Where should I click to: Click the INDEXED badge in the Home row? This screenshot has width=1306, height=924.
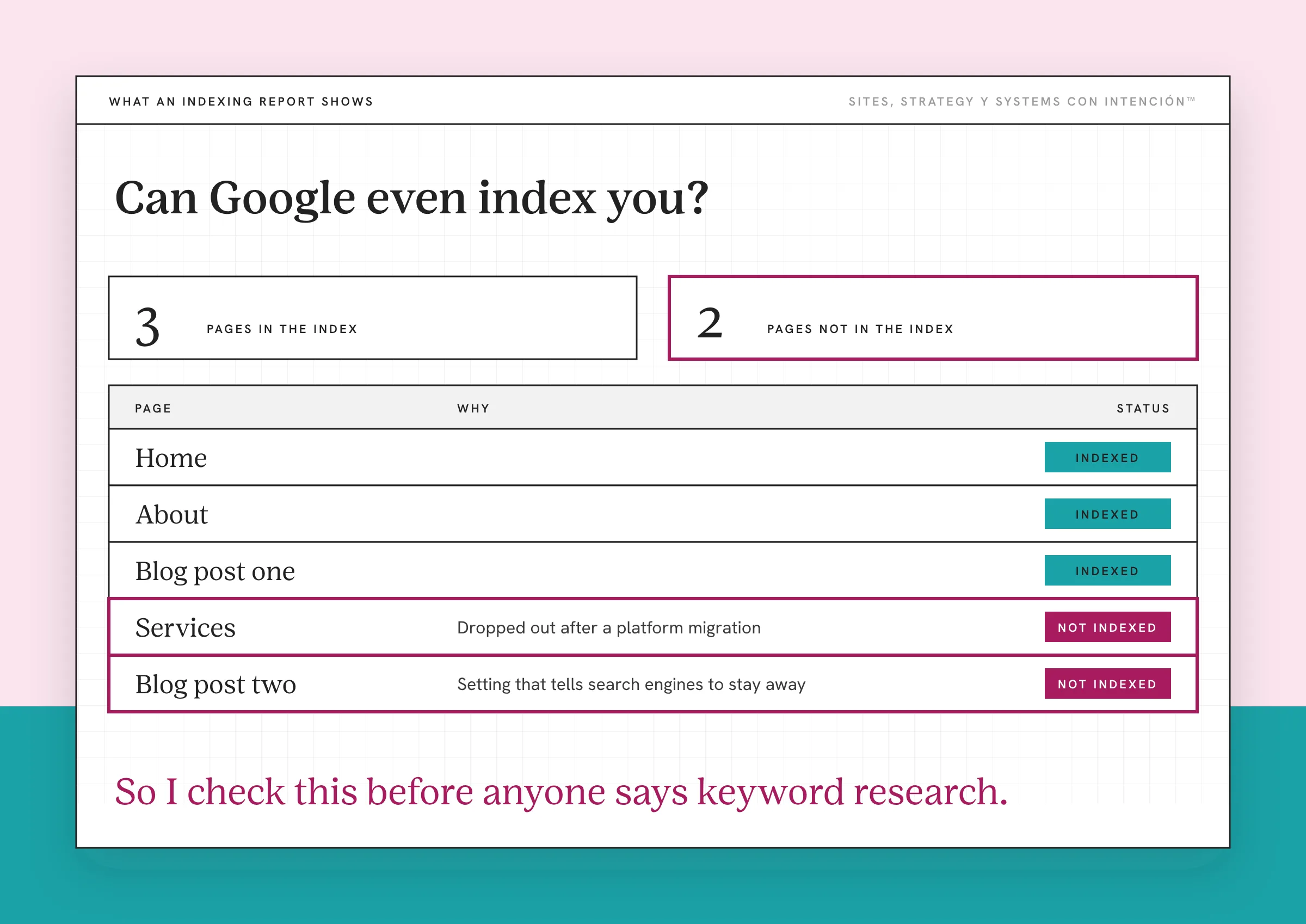[x=1107, y=458]
